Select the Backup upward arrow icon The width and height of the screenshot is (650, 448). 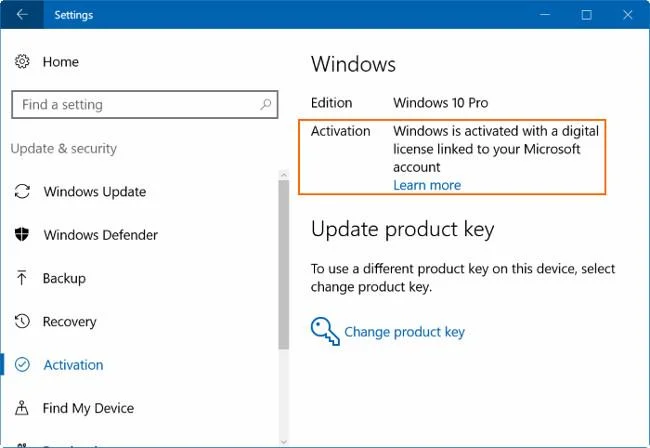[x=22, y=278]
